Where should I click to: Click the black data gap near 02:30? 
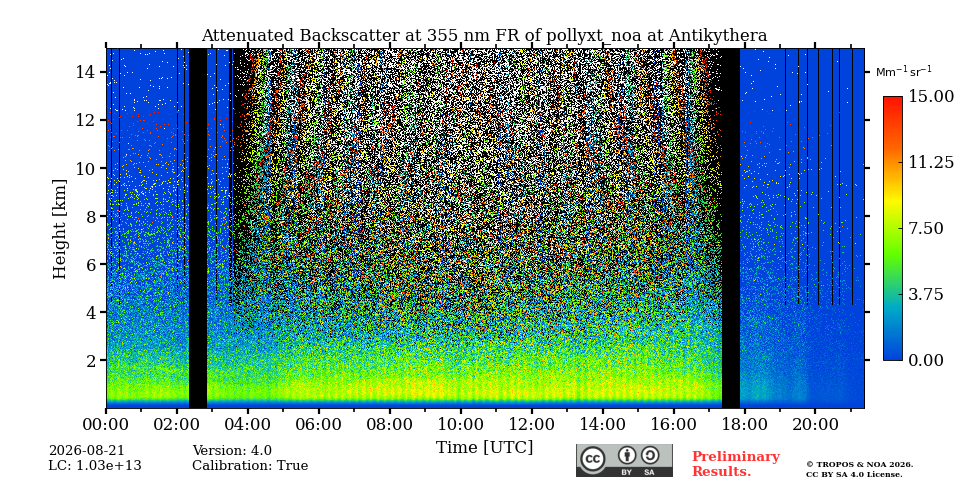[x=198, y=228]
